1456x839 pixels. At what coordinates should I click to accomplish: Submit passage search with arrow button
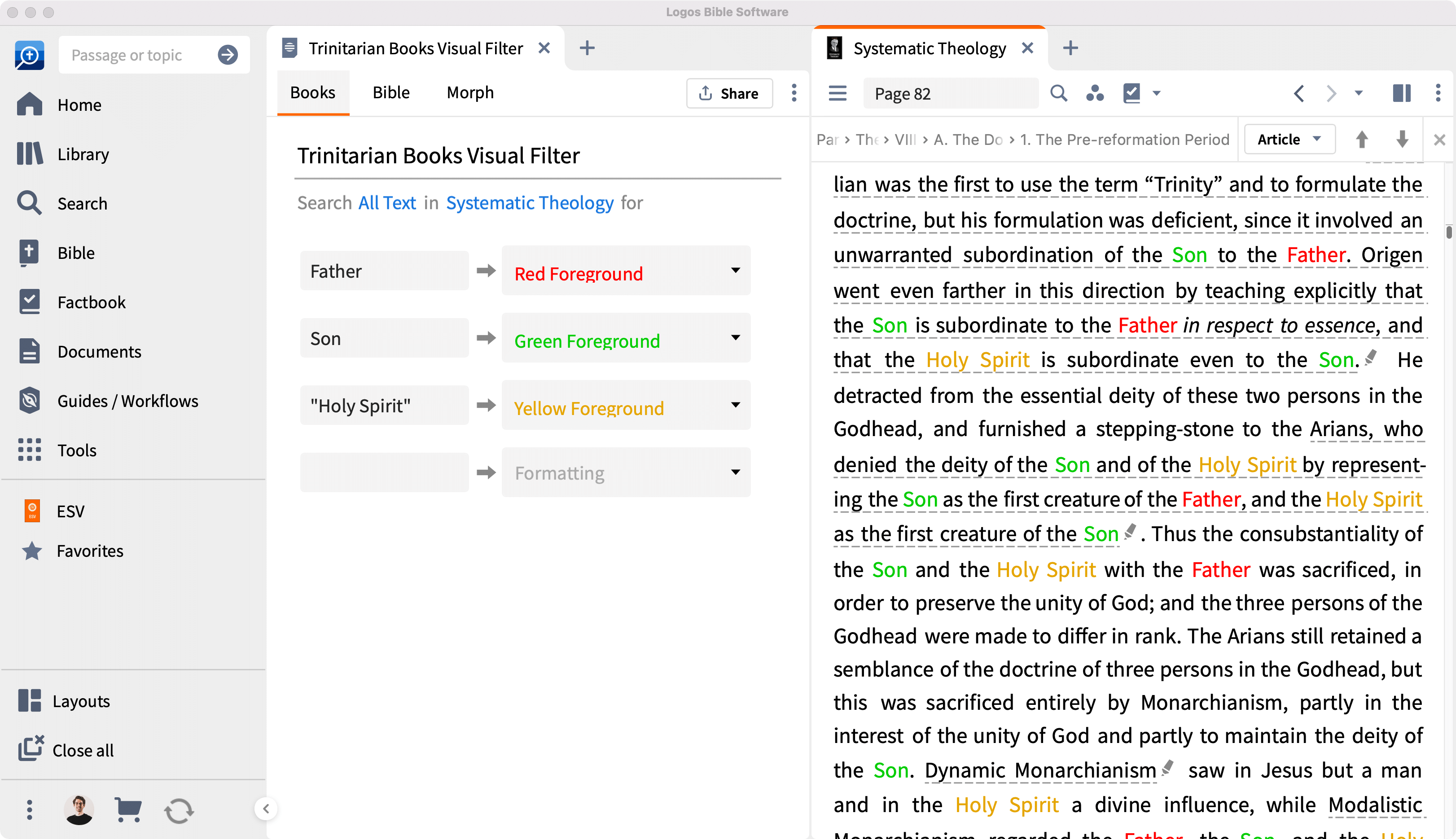228,55
